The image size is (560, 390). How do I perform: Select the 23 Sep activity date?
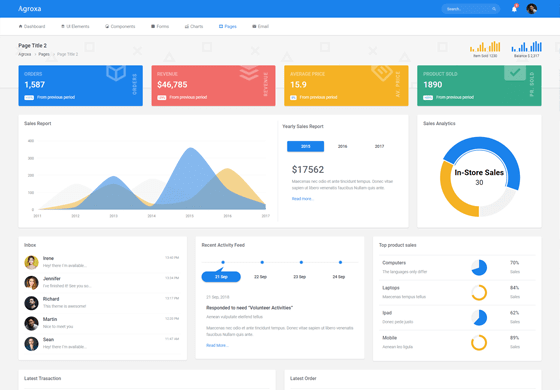[299, 277]
